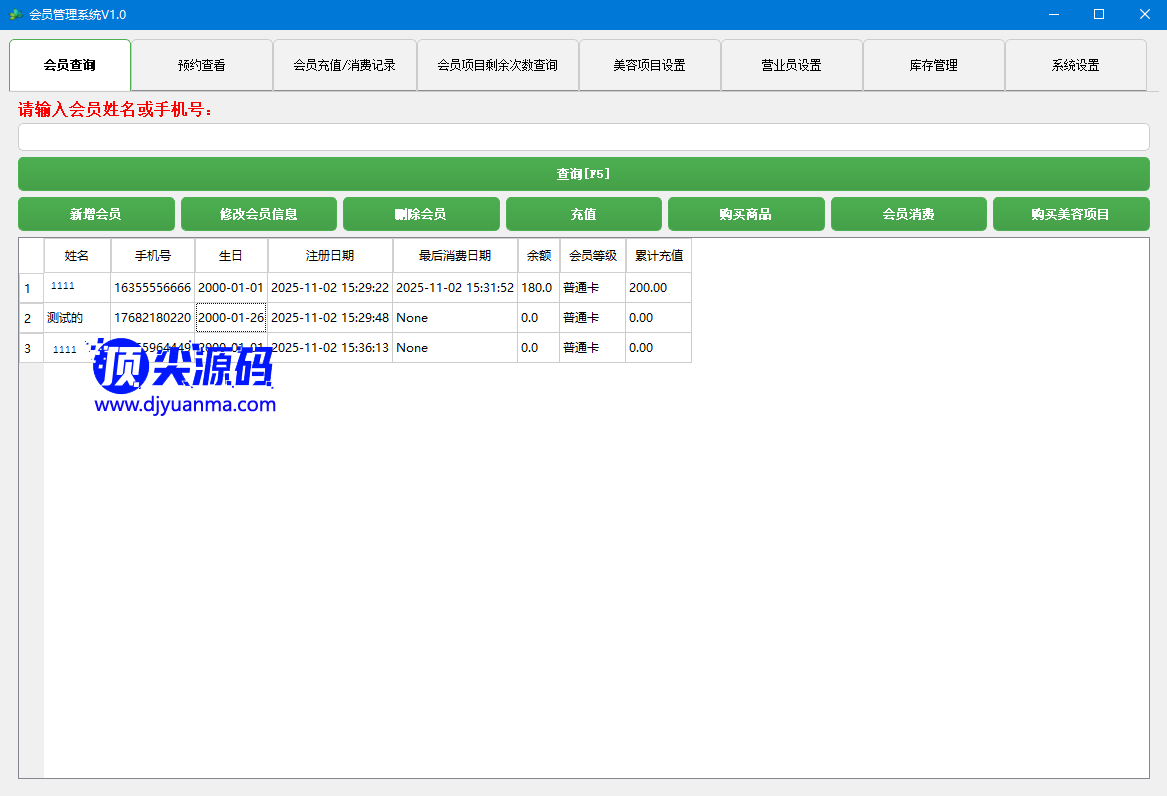Click 修改会员信息 button
Viewport: 1167px width, 796px height.
coord(258,214)
